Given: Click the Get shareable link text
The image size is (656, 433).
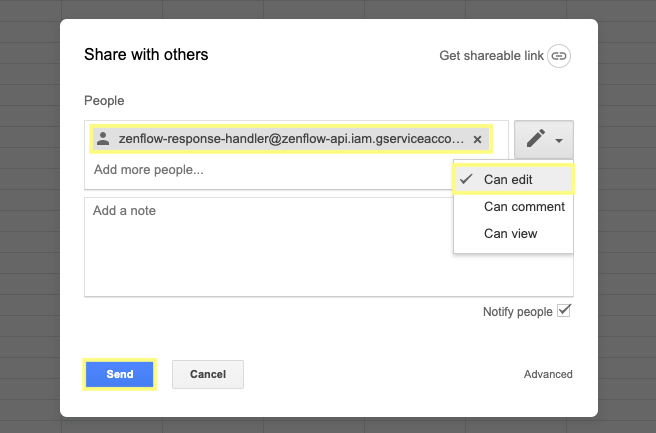Looking at the screenshot, I should [491, 56].
